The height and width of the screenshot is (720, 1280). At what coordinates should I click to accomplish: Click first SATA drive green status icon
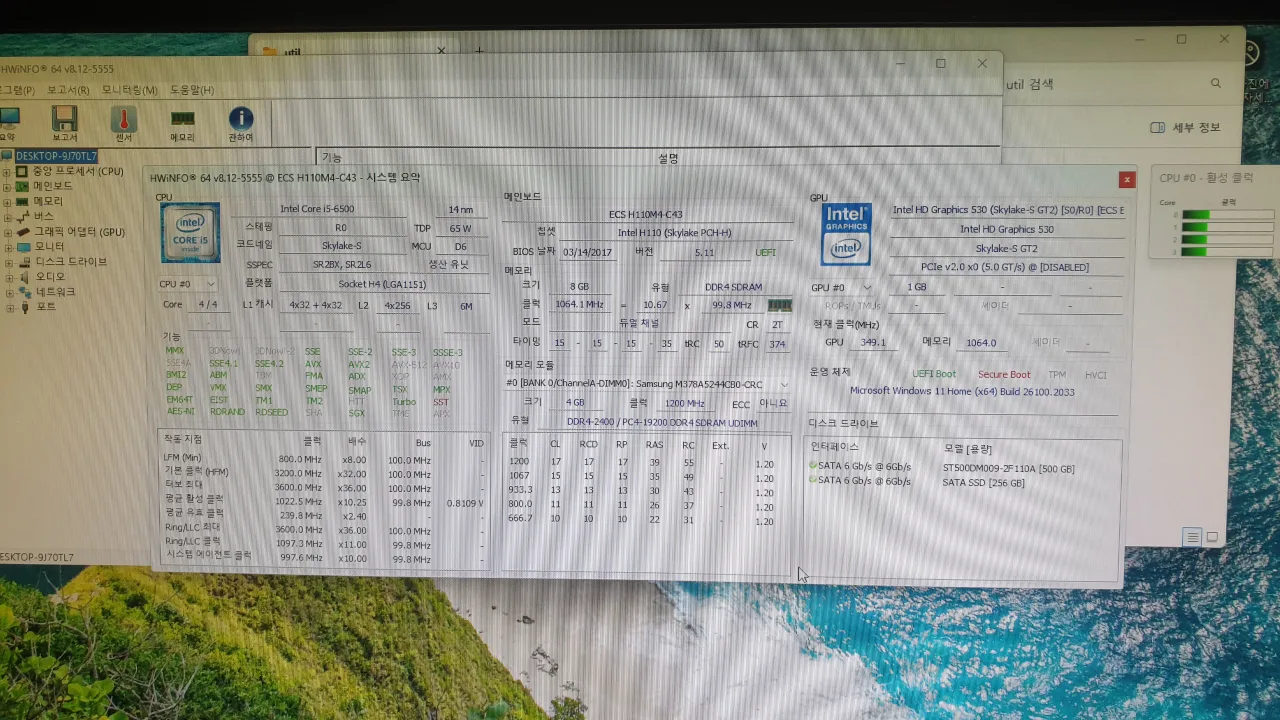[813, 466]
